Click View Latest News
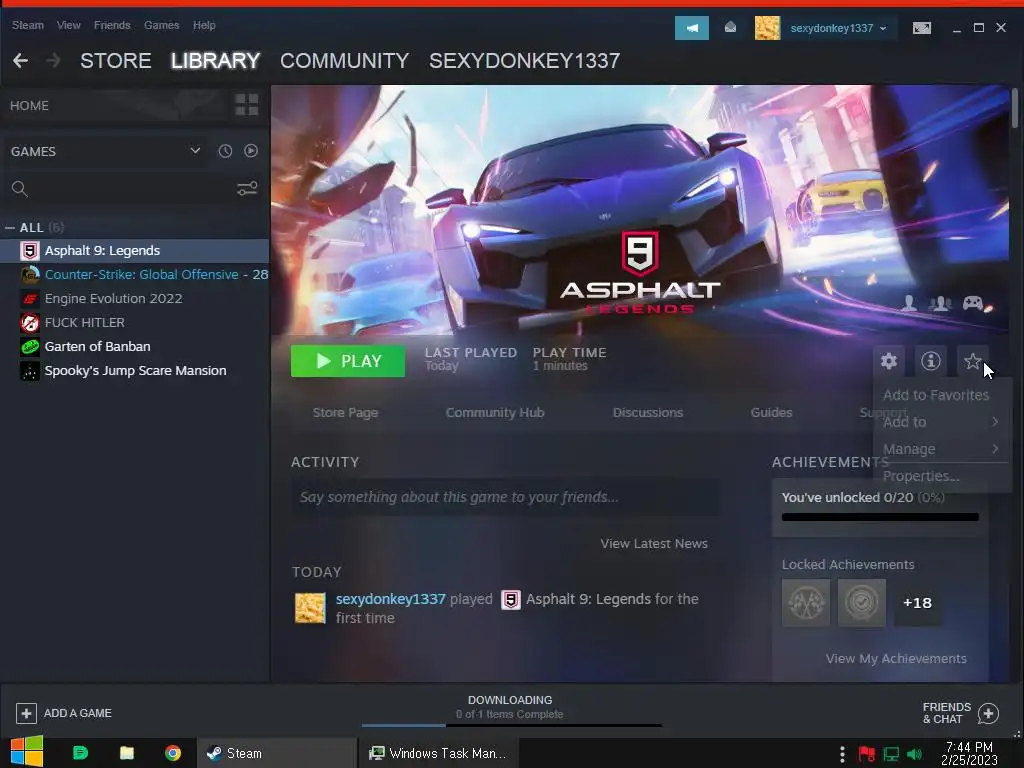Screen dimensions: 1024x768 pos(654,543)
